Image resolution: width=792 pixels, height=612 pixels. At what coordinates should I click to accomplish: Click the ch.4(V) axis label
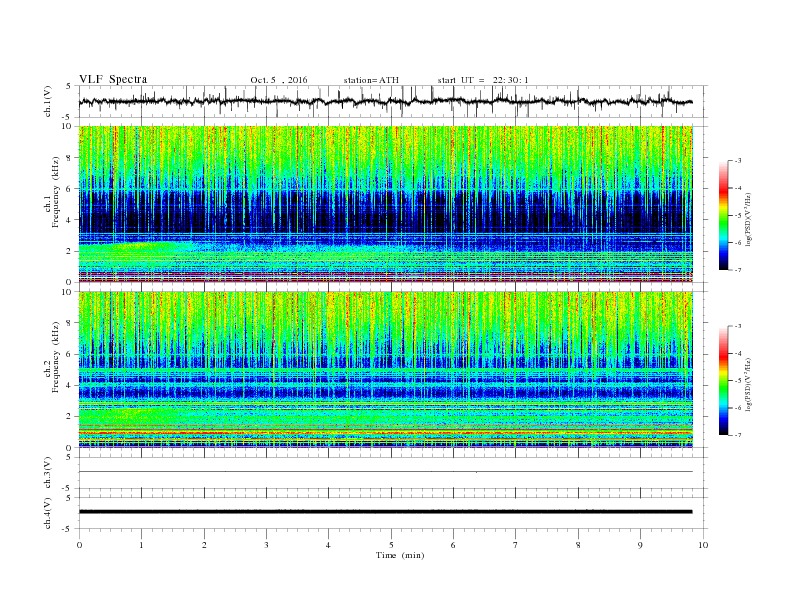(48, 513)
